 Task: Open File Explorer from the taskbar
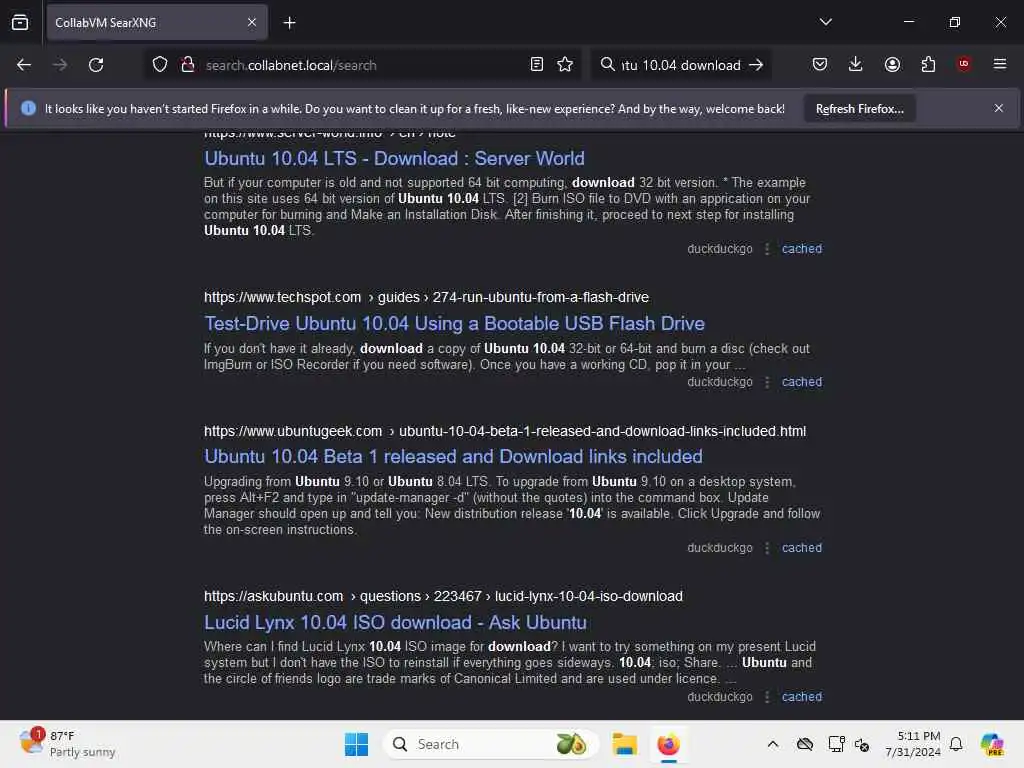(x=624, y=744)
